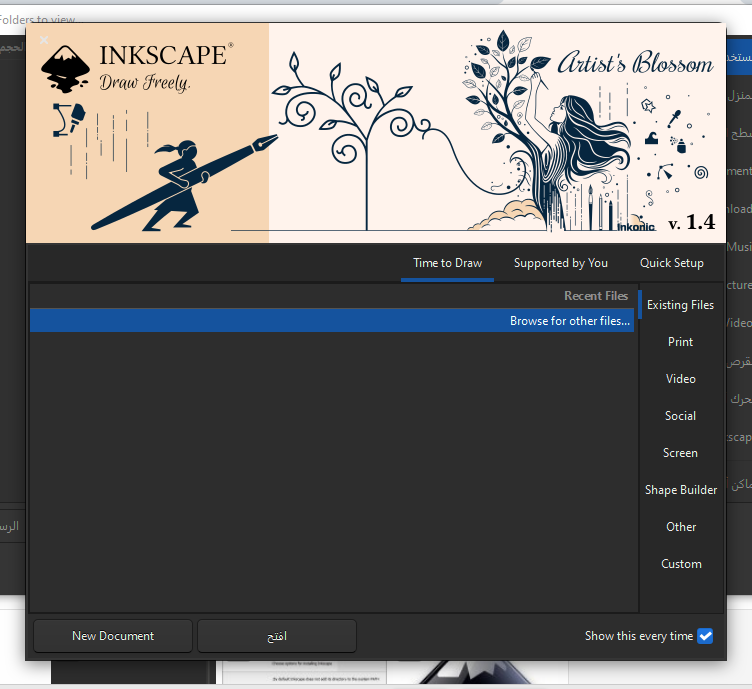The image size is (752, 689).
Task: Click the افتح (Open) button
Action: 277,636
